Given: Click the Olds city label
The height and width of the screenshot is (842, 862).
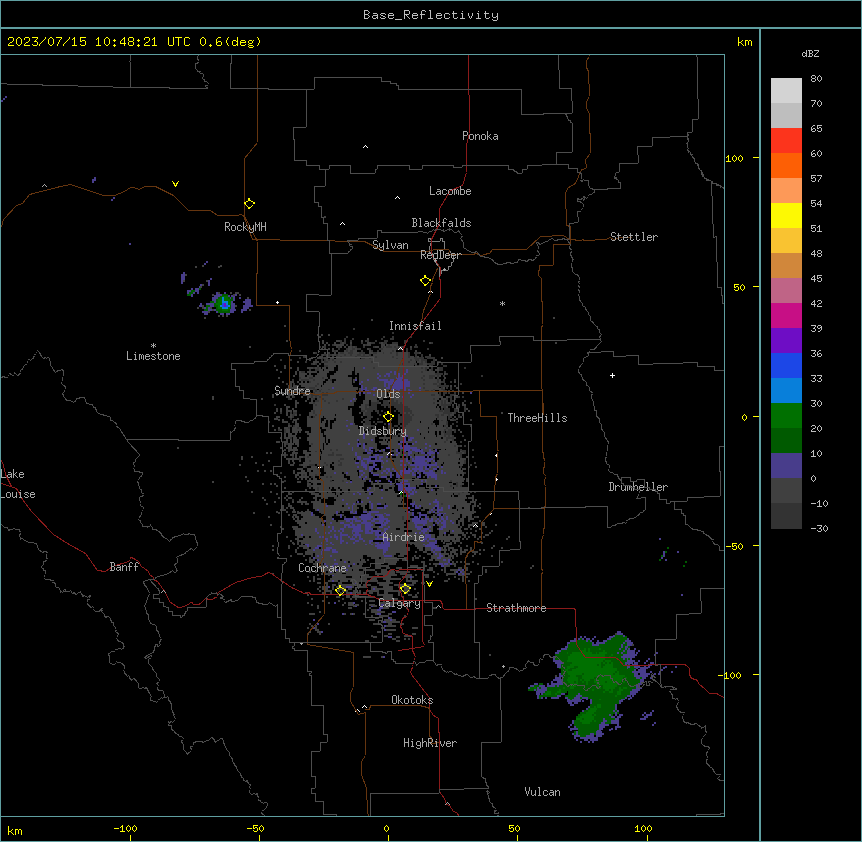Looking at the screenshot, I should tap(388, 394).
